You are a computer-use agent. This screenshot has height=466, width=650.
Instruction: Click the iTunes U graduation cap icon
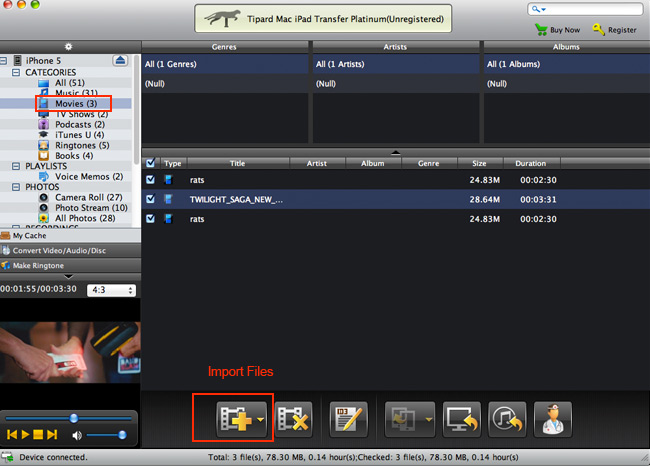(x=44, y=135)
